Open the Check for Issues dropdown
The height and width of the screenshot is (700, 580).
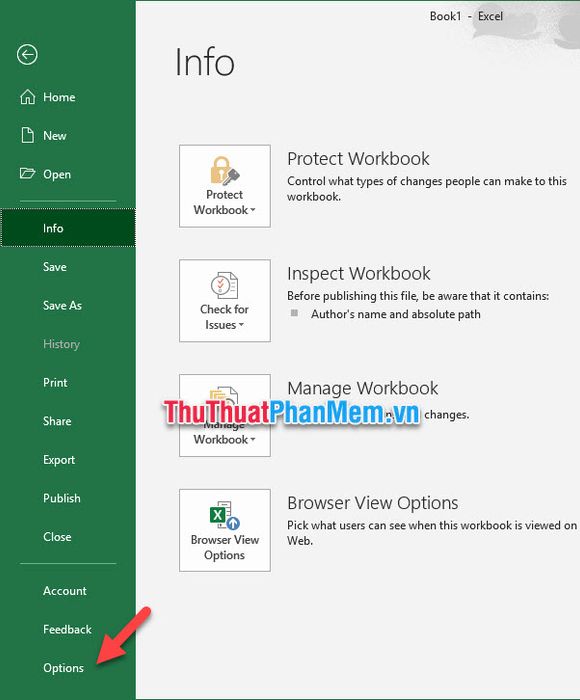click(x=225, y=301)
